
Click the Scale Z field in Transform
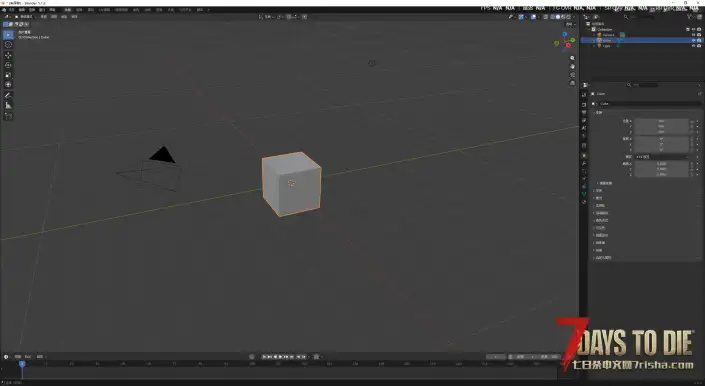coord(661,174)
